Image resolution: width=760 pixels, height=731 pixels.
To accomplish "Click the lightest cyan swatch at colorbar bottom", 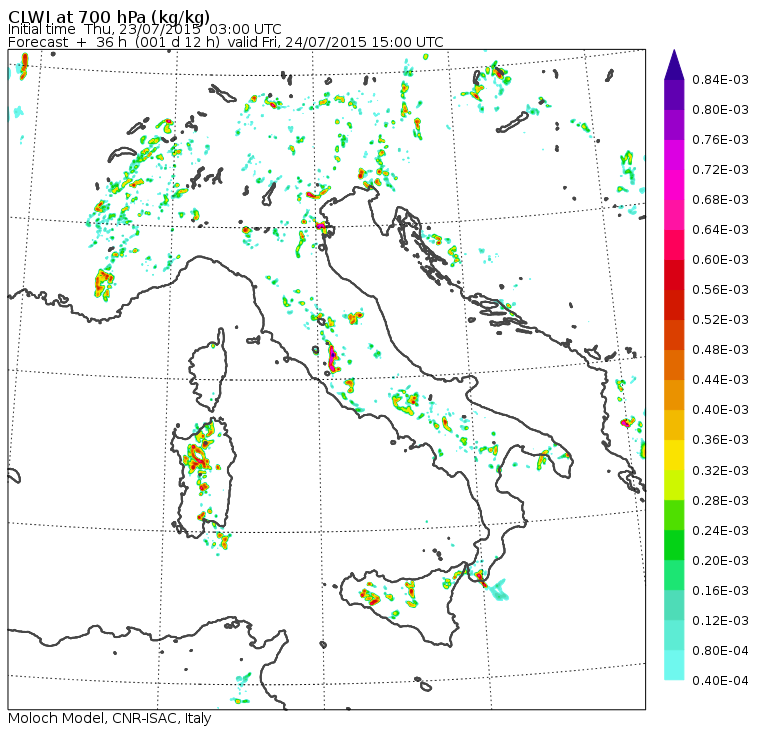I will click(x=674, y=666).
